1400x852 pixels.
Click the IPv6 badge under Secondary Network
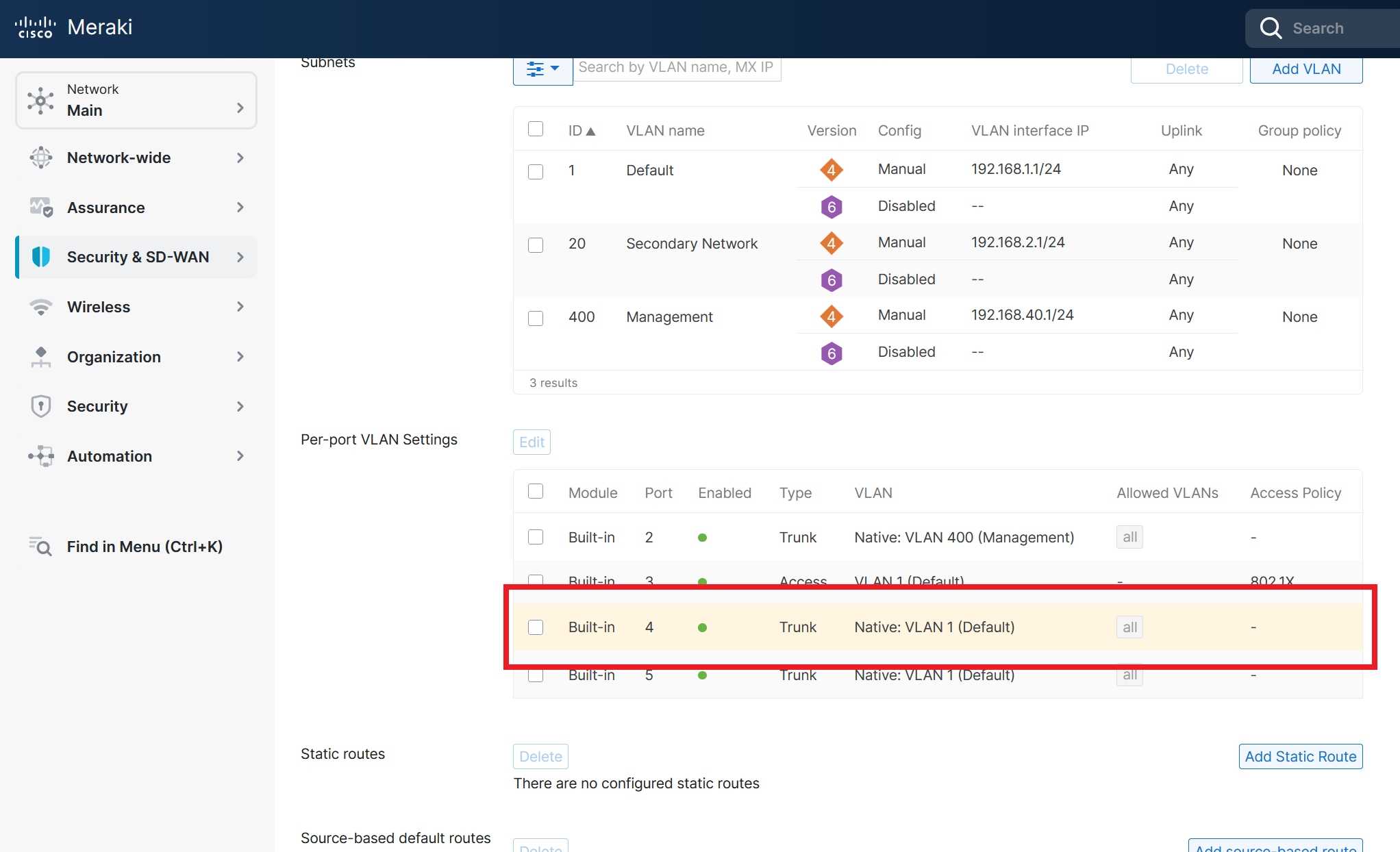(832, 280)
